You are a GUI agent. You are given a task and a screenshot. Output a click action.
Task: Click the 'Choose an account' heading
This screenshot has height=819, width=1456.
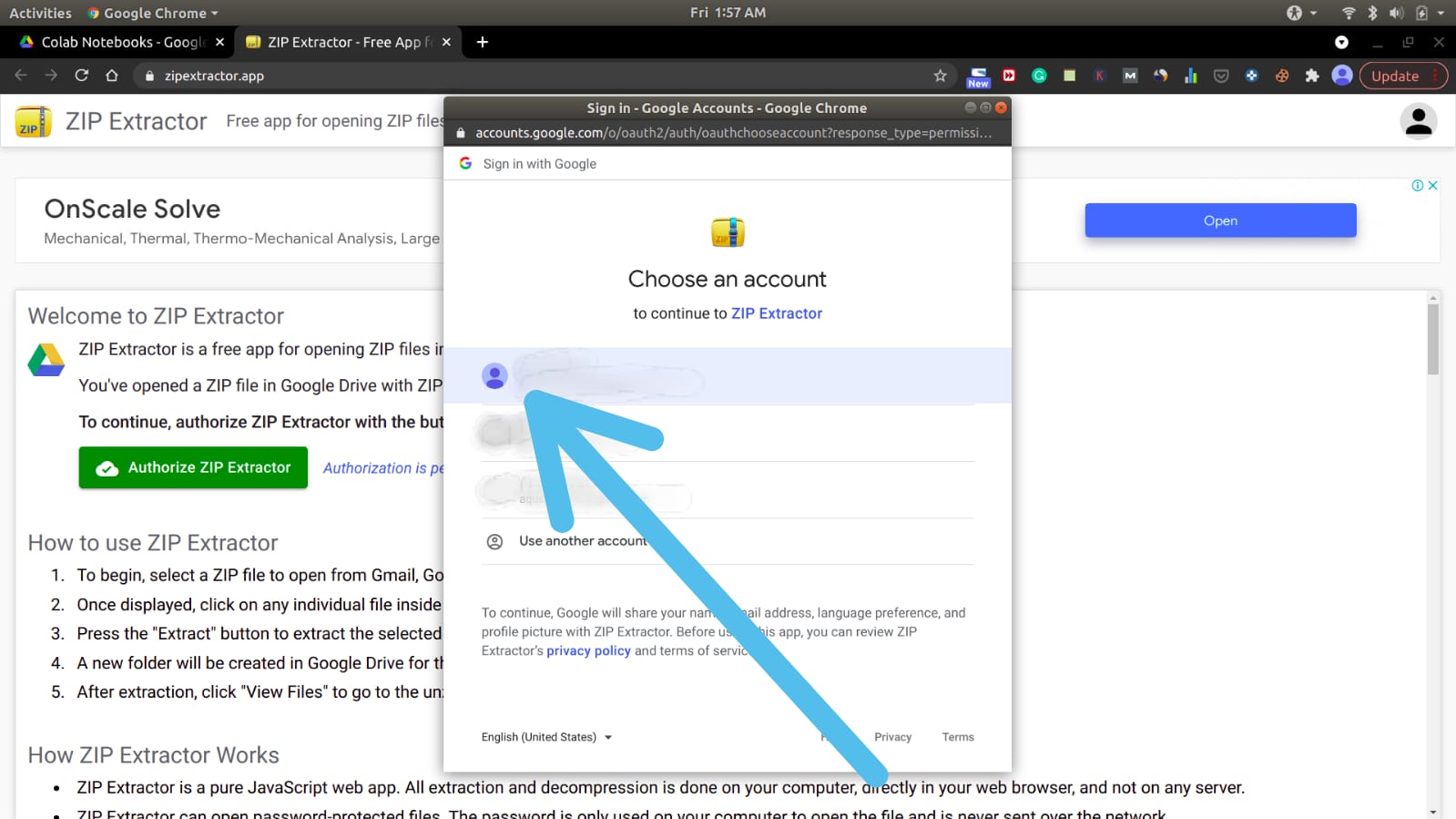click(728, 279)
